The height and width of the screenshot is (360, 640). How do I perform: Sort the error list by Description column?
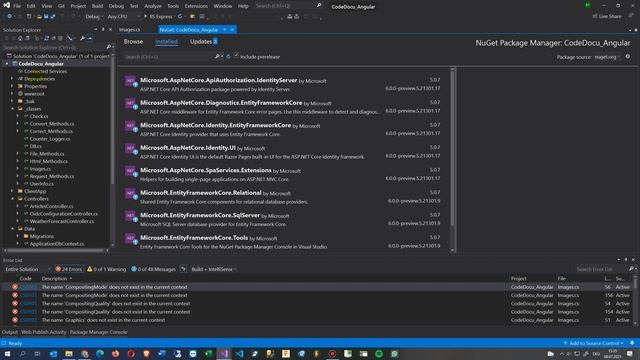pyautogui.click(x=54, y=278)
